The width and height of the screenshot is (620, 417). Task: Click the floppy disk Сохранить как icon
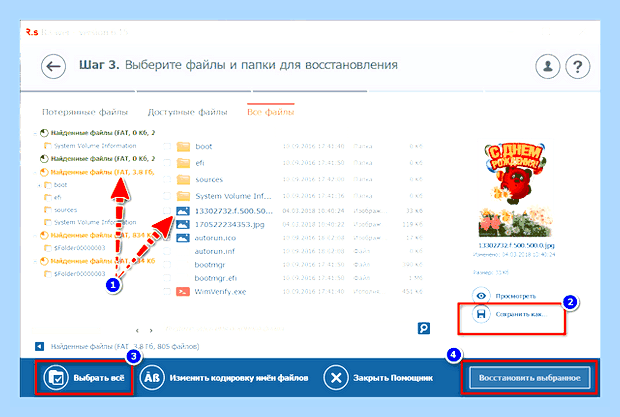481,314
